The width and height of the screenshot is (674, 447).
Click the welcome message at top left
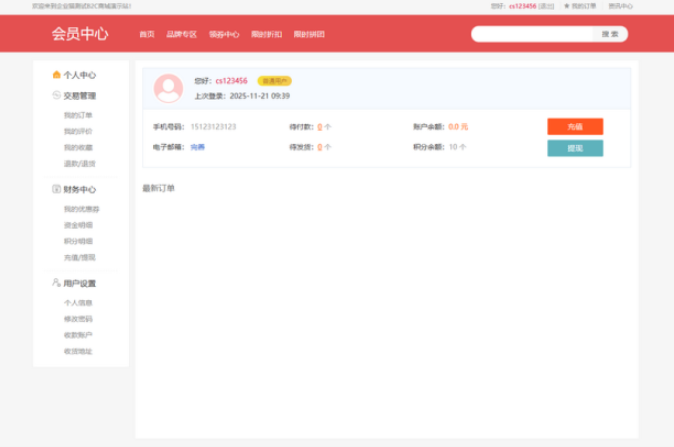82,6
